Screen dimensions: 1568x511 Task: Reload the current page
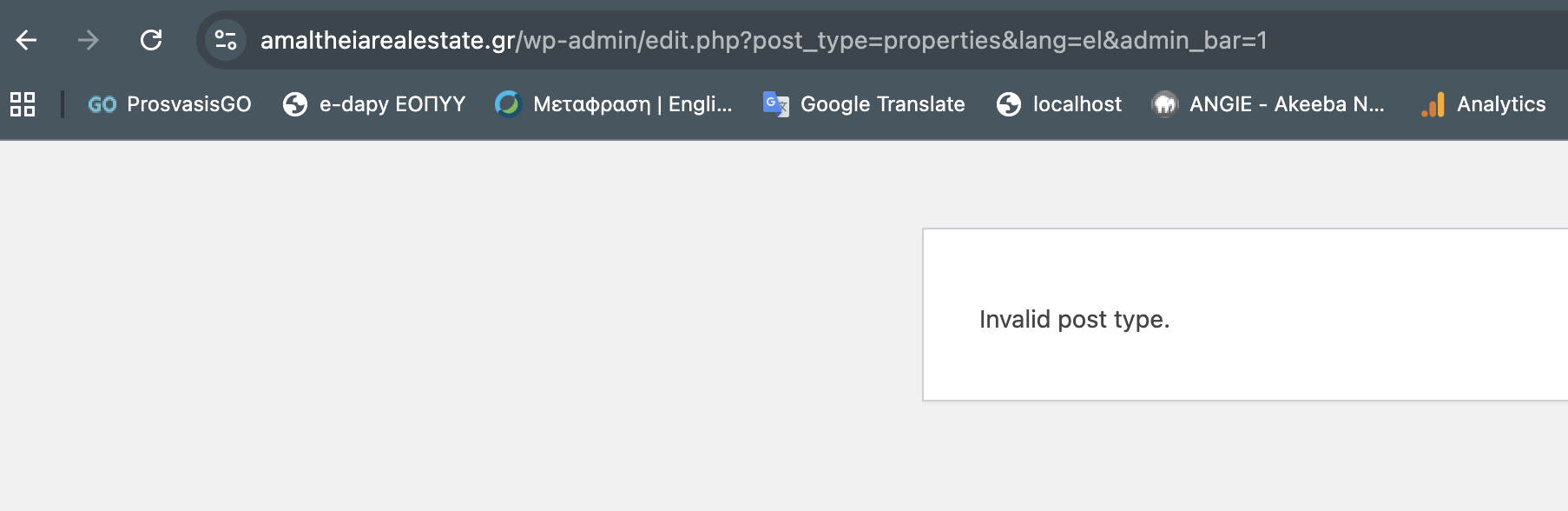tap(151, 40)
